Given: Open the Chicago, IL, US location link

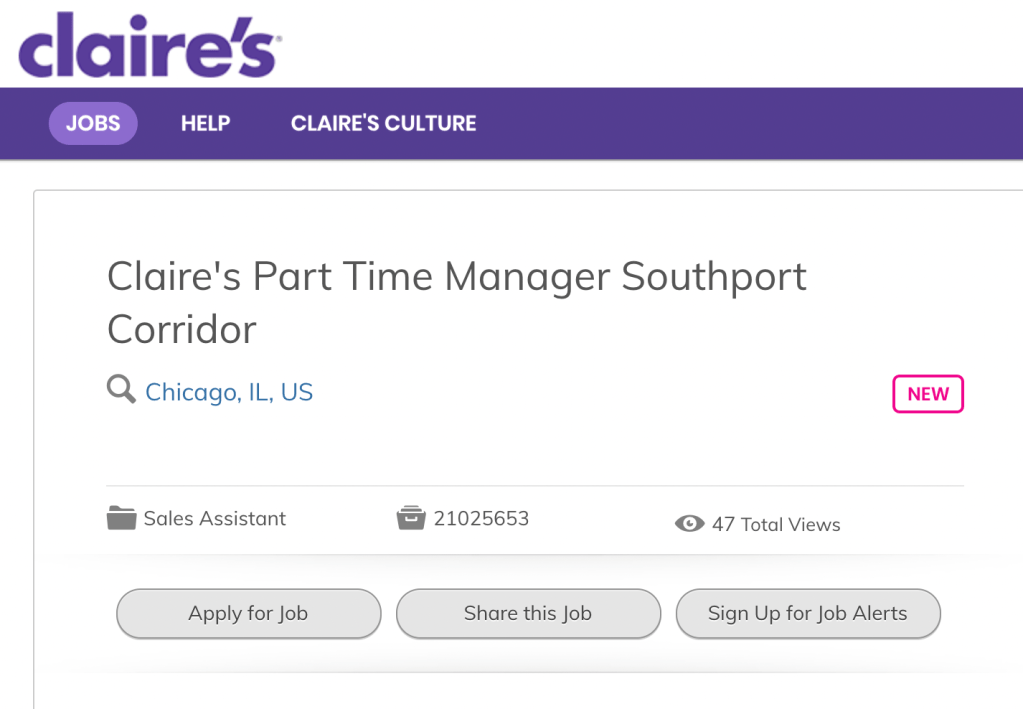Looking at the screenshot, I should [x=229, y=392].
